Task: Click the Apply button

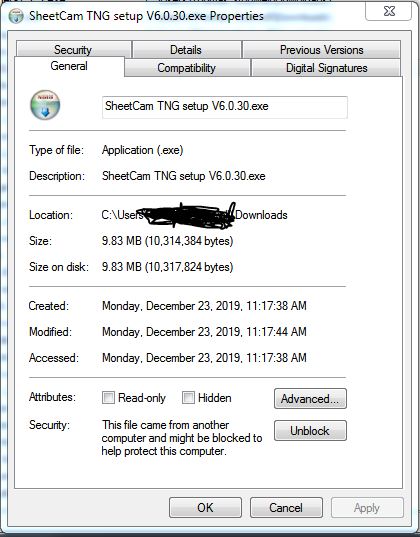Action: coord(367,508)
